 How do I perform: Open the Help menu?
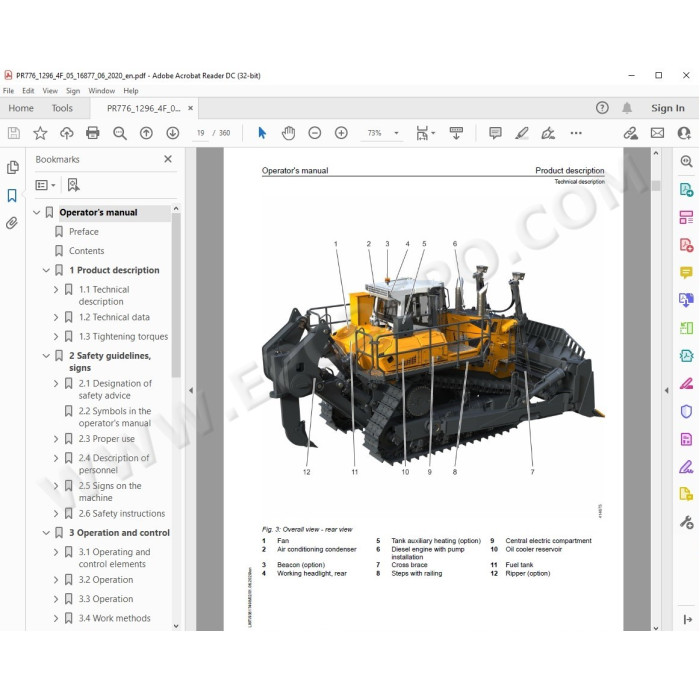pos(131,91)
